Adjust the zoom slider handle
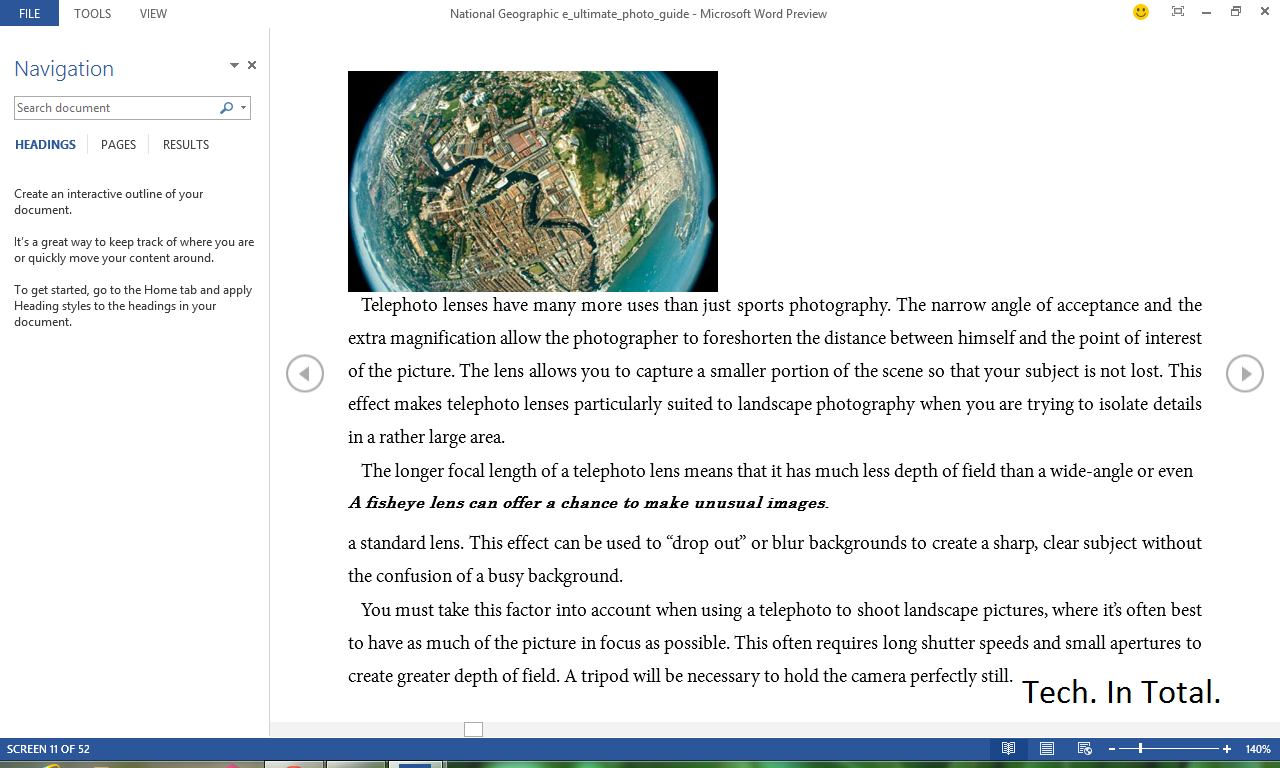The width and height of the screenshot is (1280, 768). coord(1140,748)
